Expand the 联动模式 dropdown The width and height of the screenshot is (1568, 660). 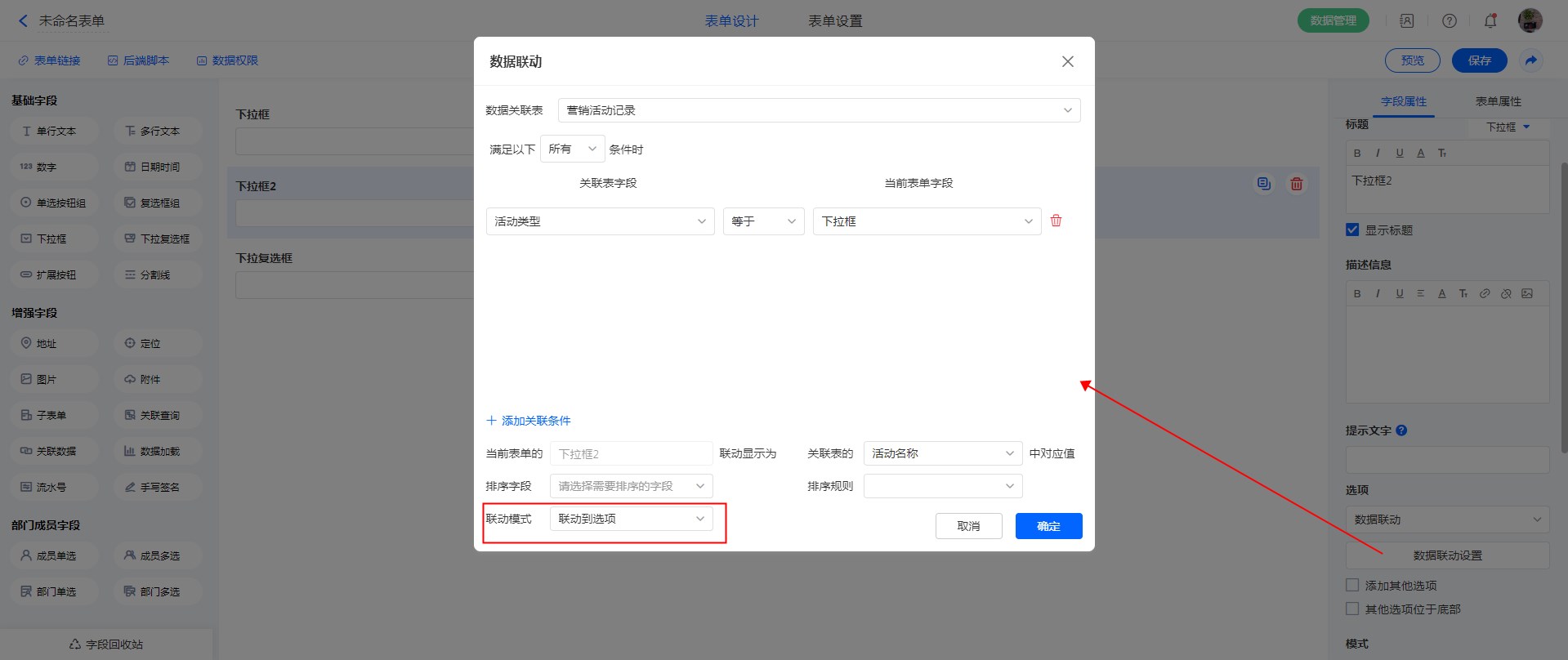tap(631, 519)
